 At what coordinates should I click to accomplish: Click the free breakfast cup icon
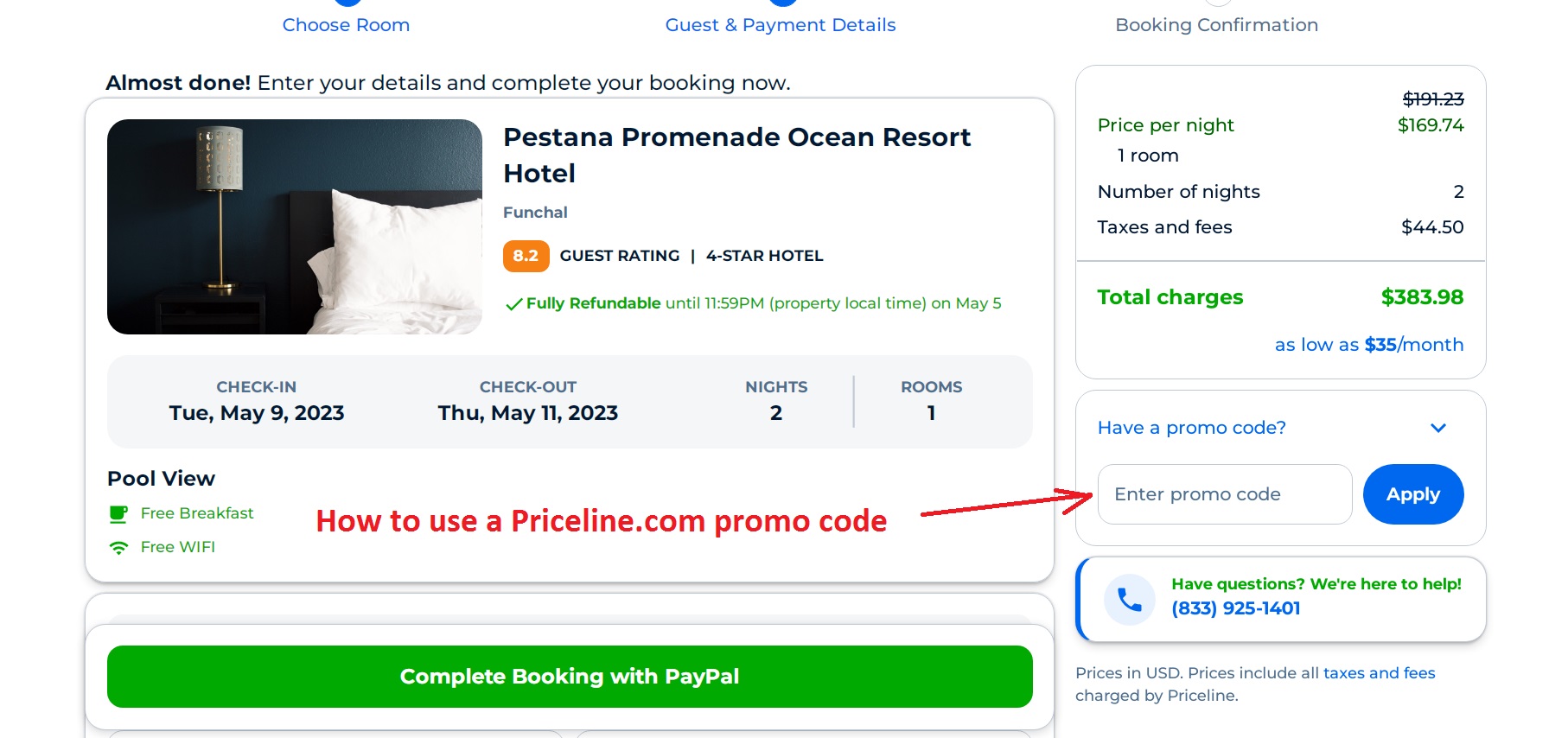tap(119, 512)
